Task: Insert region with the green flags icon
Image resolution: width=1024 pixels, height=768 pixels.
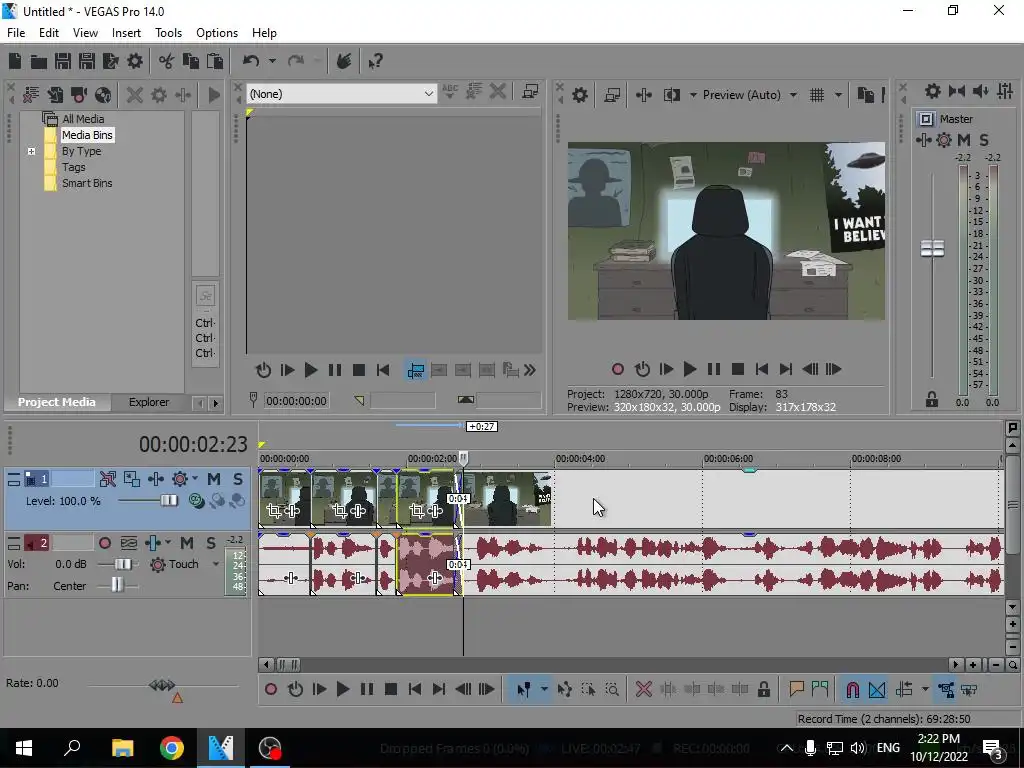Action: pyautogui.click(x=820, y=690)
